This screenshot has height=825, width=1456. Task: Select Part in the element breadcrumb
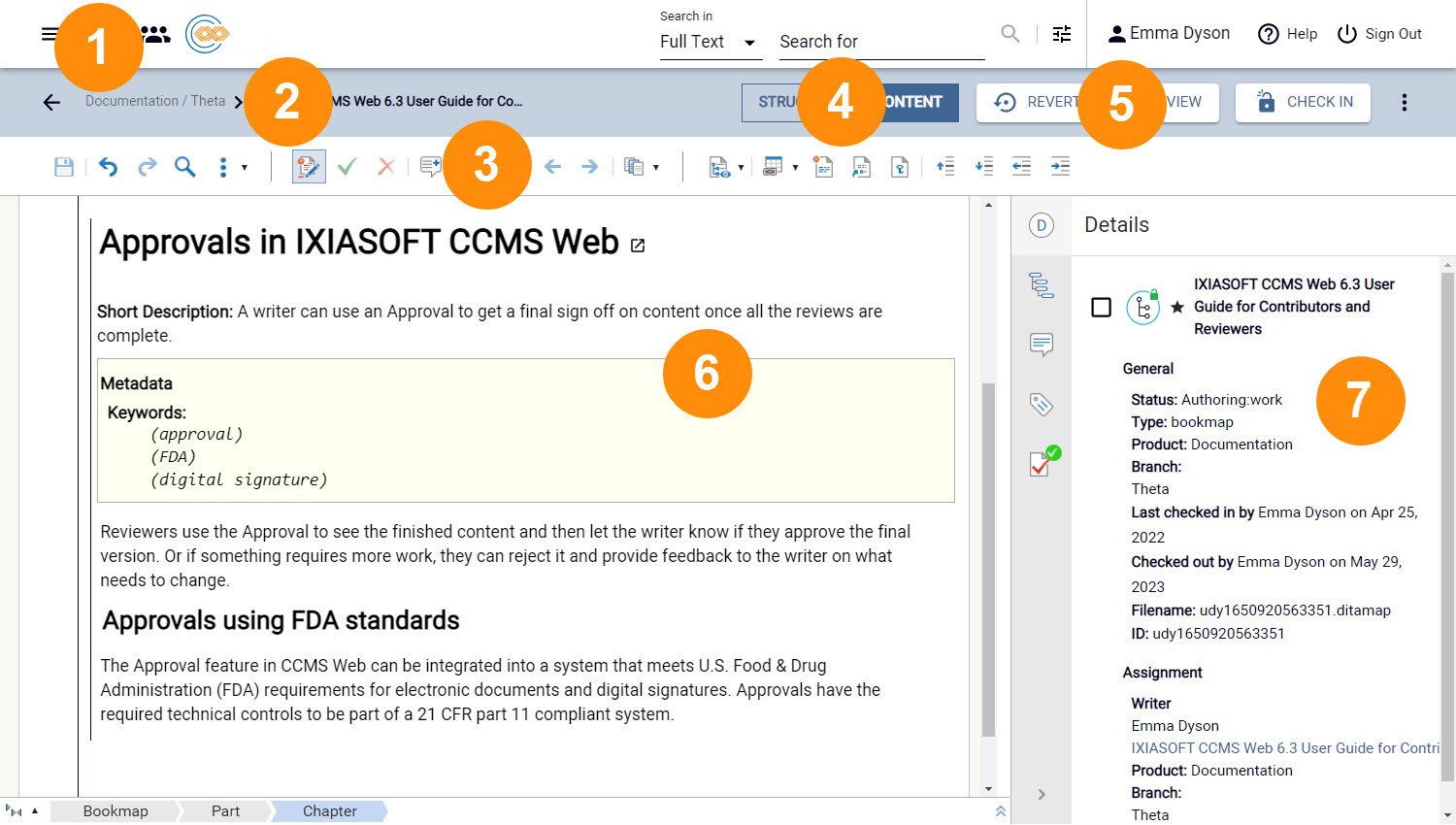point(225,811)
